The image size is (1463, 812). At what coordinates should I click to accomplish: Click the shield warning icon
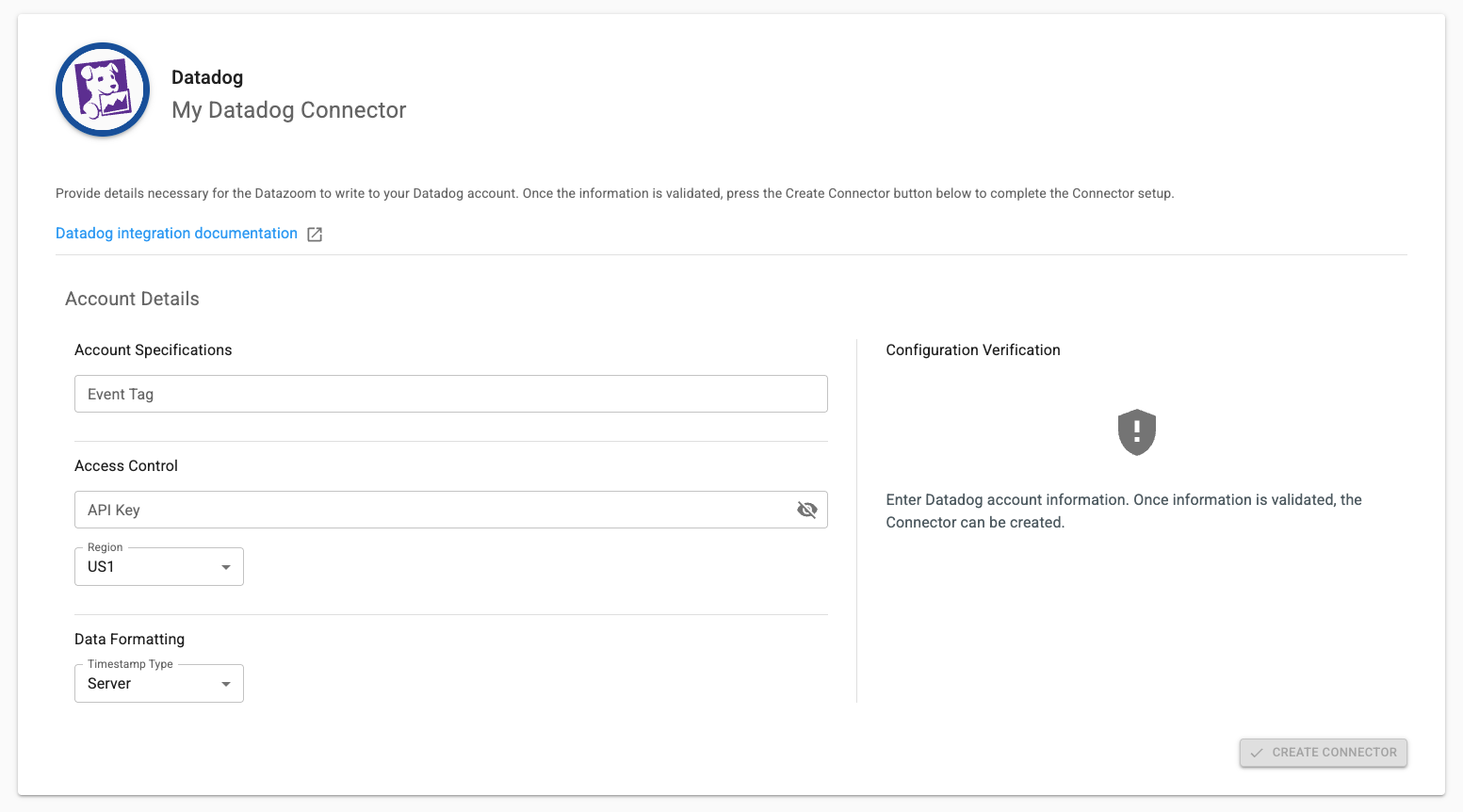(x=1136, y=432)
